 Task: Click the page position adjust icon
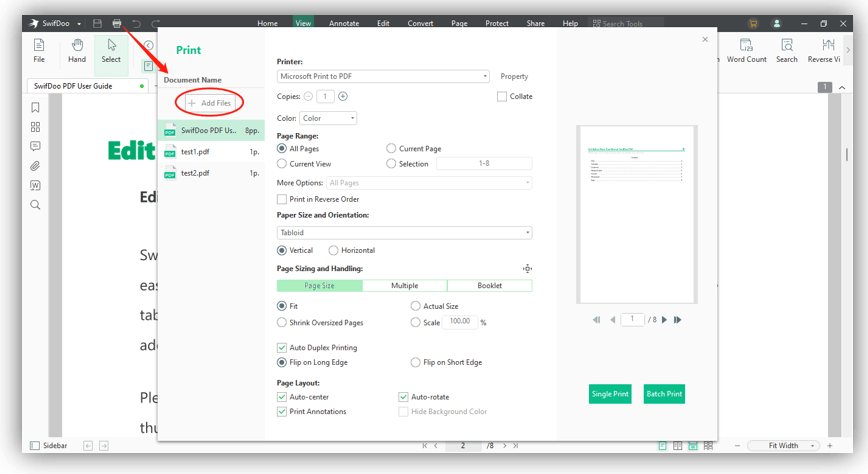point(527,269)
